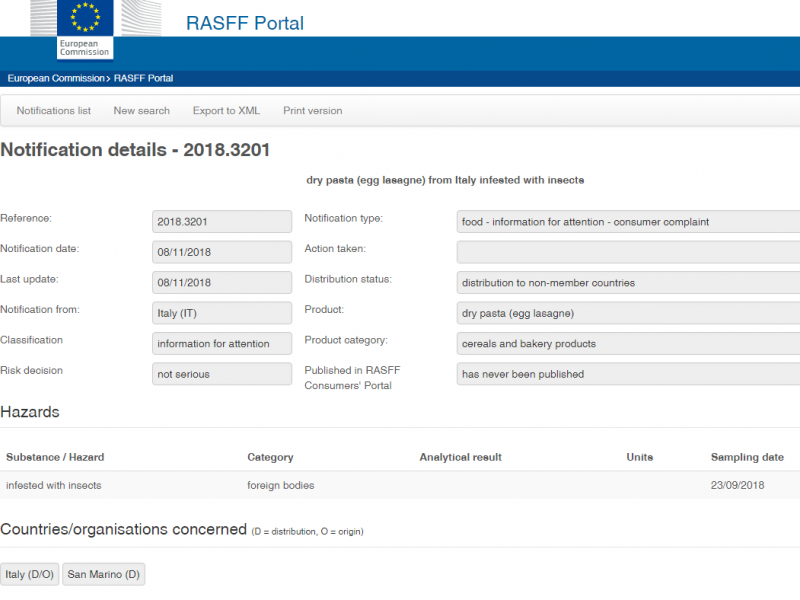The width and height of the screenshot is (800, 600).
Task: Click the Published in RASFF Consumers' Portal label
Action: click(x=353, y=378)
